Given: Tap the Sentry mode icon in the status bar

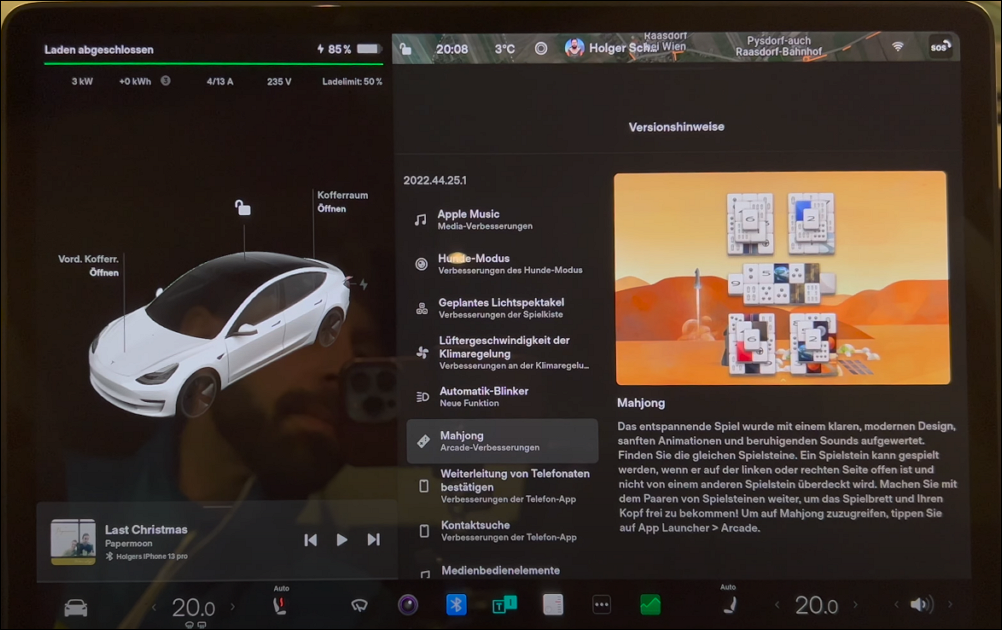Looking at the screenshot, I should click(541, 49).
